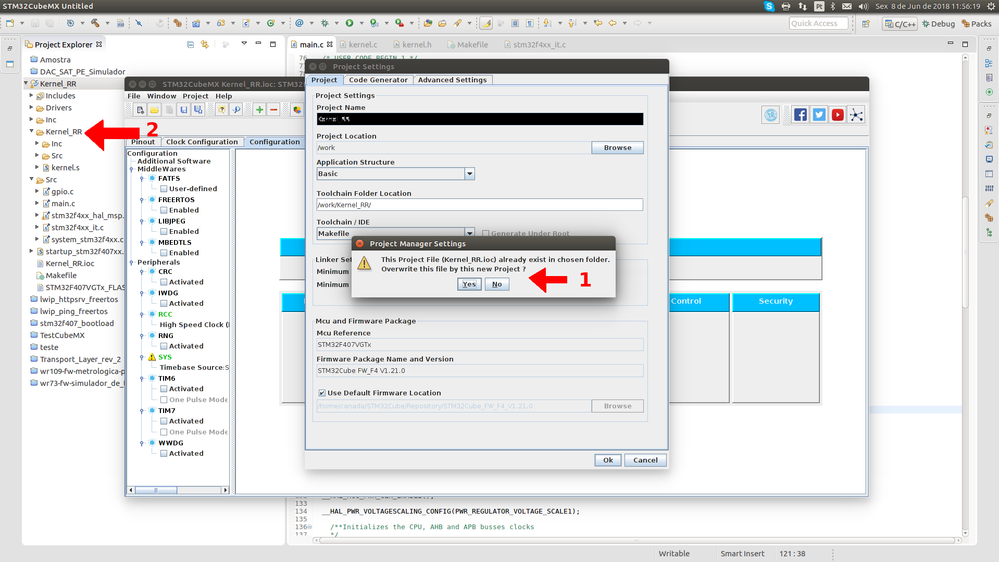999x562 pixels.
Task: Switch to Clock Configuration tab in STM32CubeMX
Action: [x=201, y=142]
